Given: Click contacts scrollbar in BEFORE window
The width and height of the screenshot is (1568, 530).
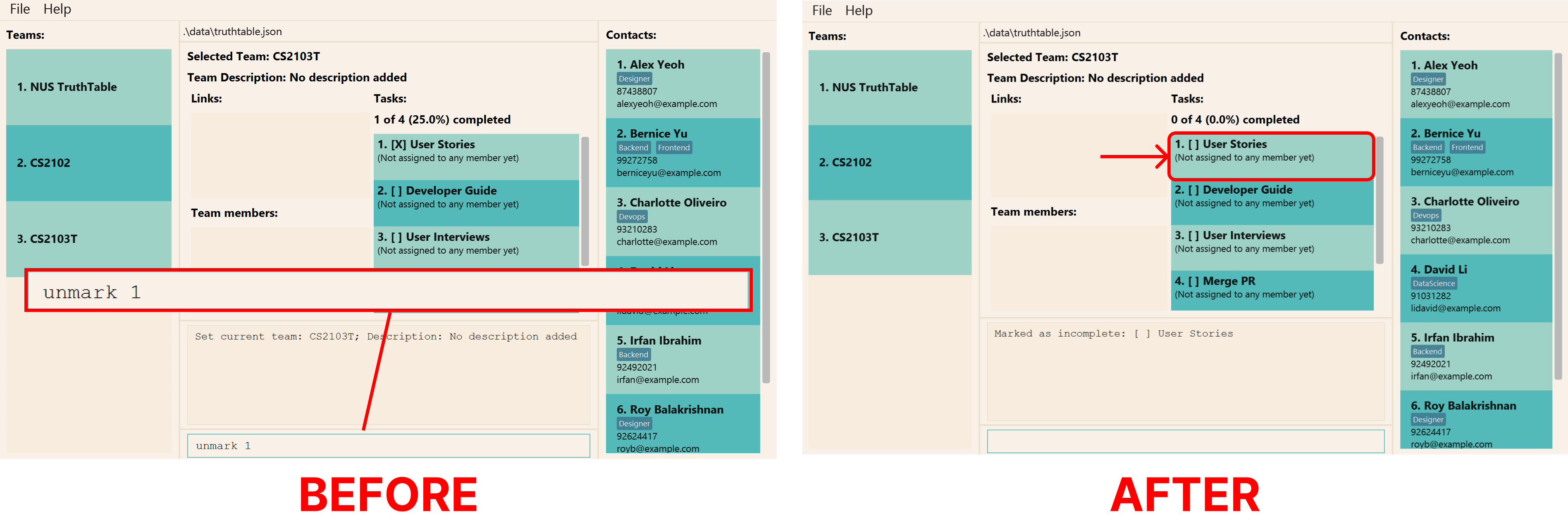Looking at the screenshot, I should (x=766, y=217).
